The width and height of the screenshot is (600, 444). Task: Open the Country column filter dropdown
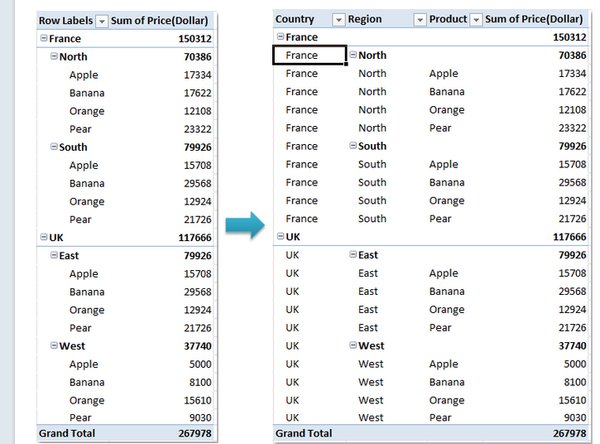coord(338,20)
